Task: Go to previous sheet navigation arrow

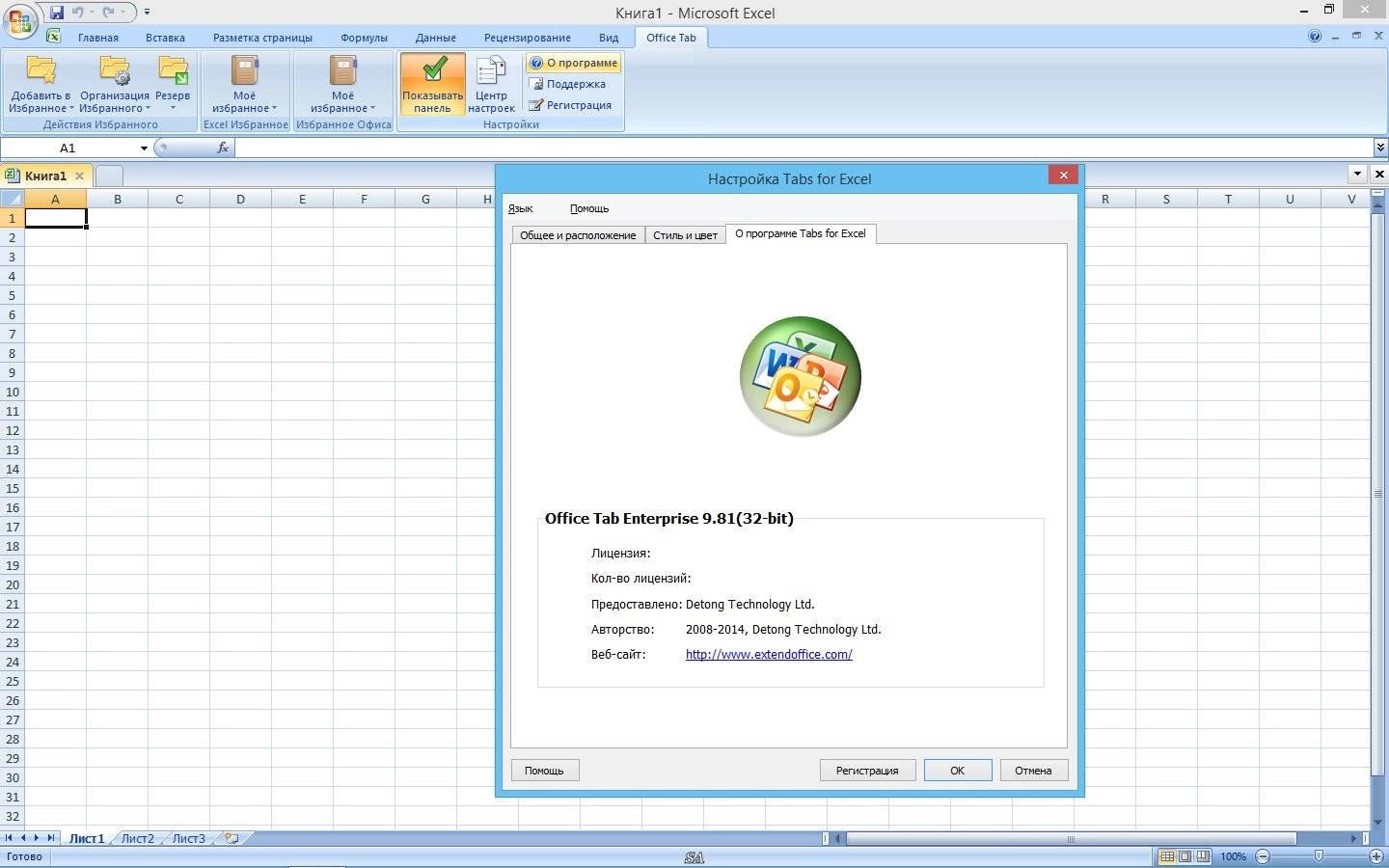Action: 23,838
